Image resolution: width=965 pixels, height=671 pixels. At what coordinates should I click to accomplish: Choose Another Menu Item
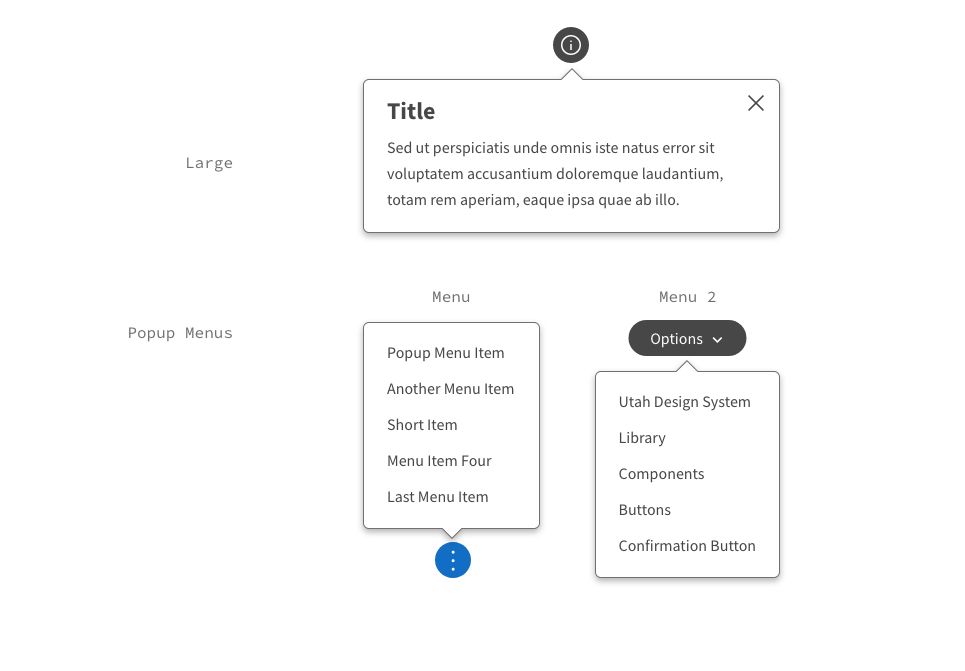coord(450,389)
